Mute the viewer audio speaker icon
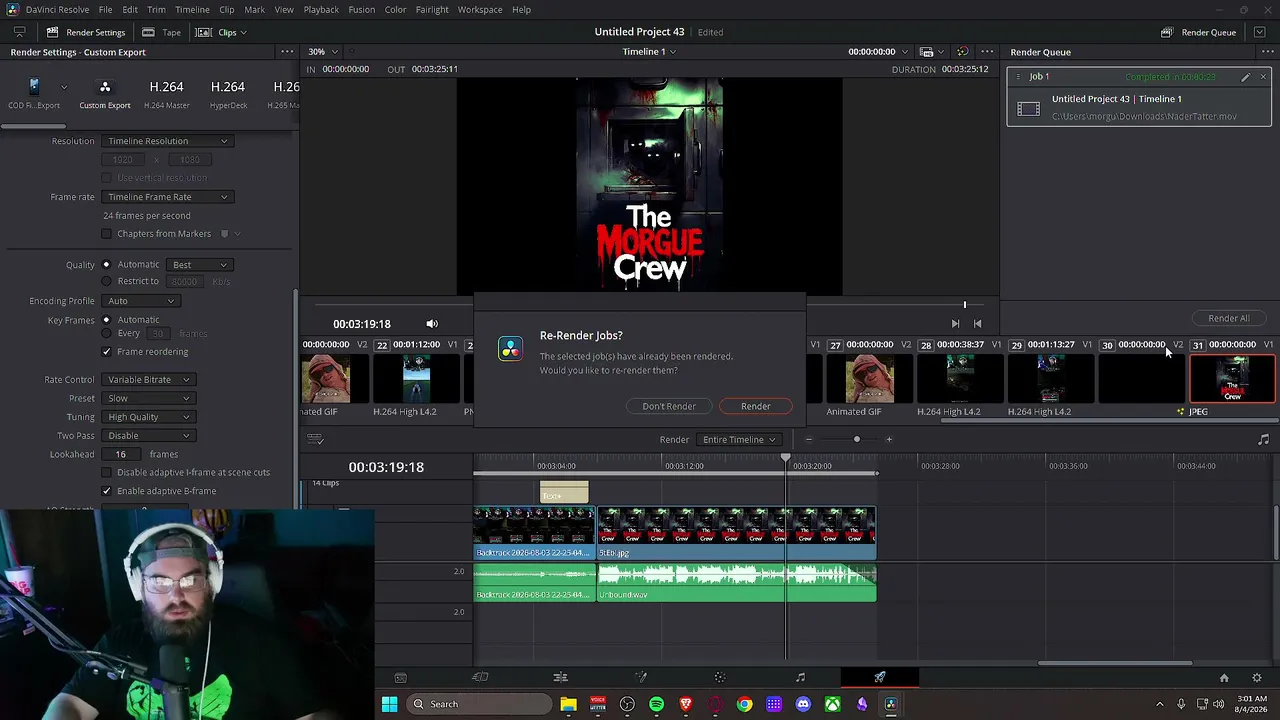 432,324
